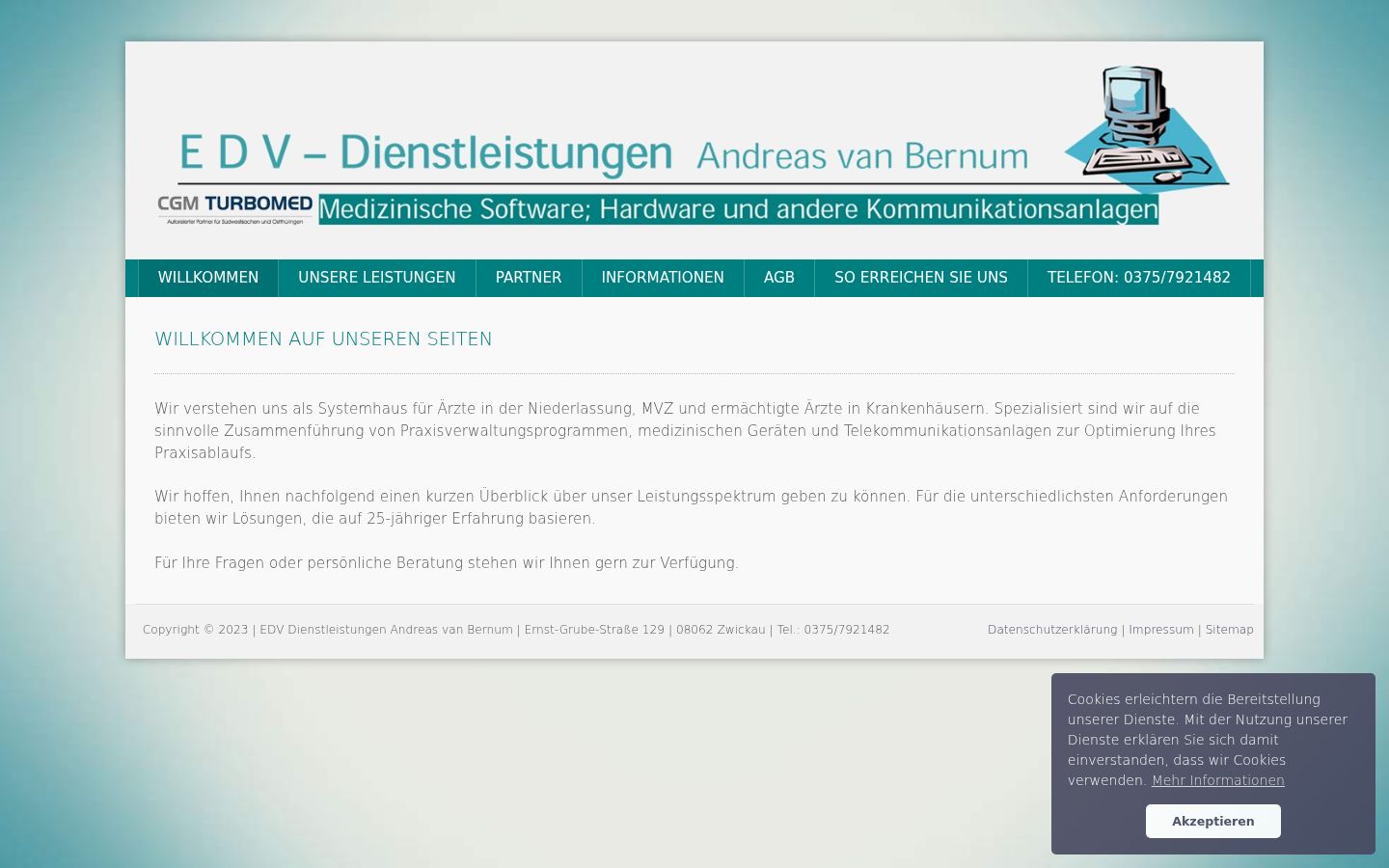Open the Datenschutzerklärung footer link

click(x=1052, y=630)
